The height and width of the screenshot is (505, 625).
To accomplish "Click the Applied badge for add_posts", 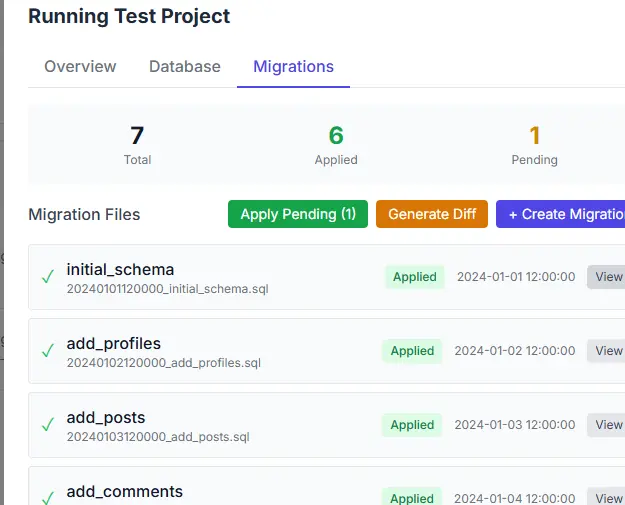I will pos(412,425).
